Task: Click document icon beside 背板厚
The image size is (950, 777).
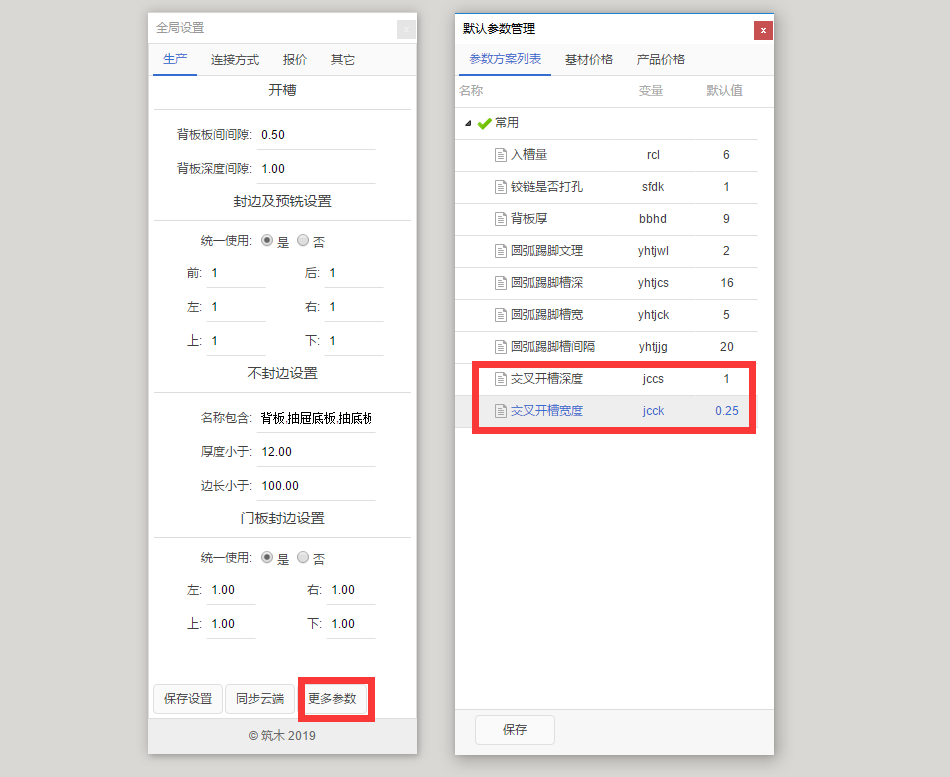Action: (x=501, y=219)
